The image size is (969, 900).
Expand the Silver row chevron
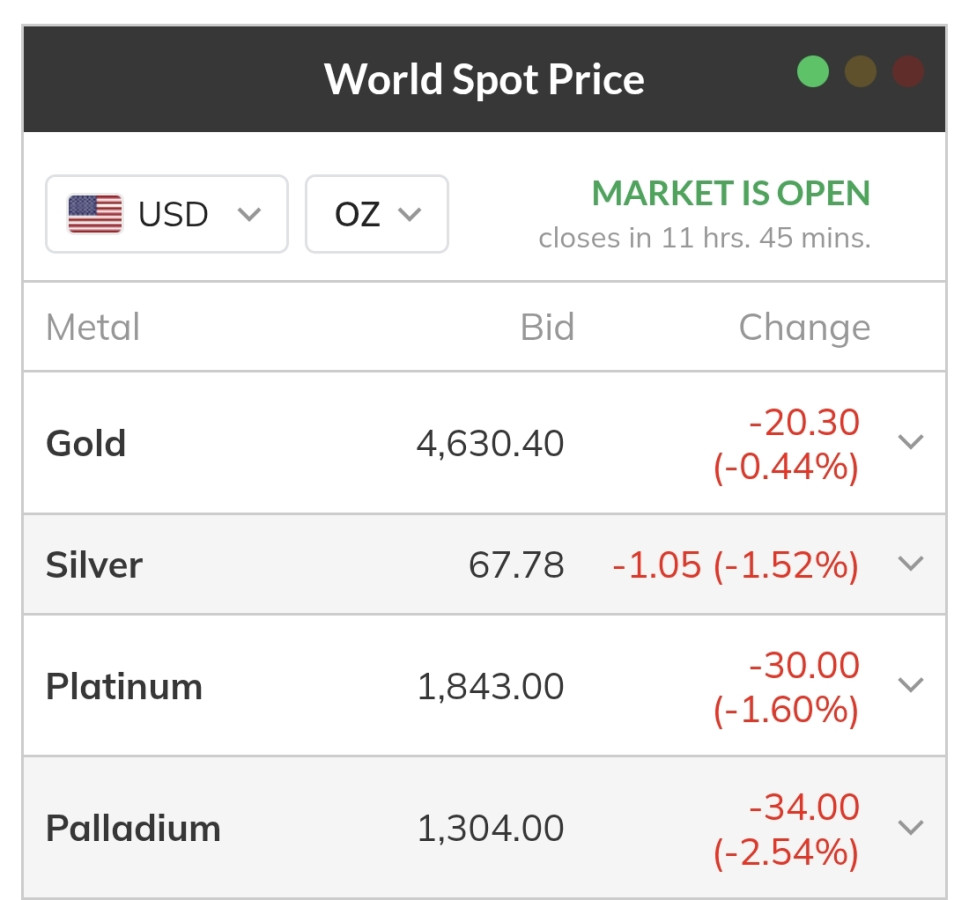(x=910, y=563)
